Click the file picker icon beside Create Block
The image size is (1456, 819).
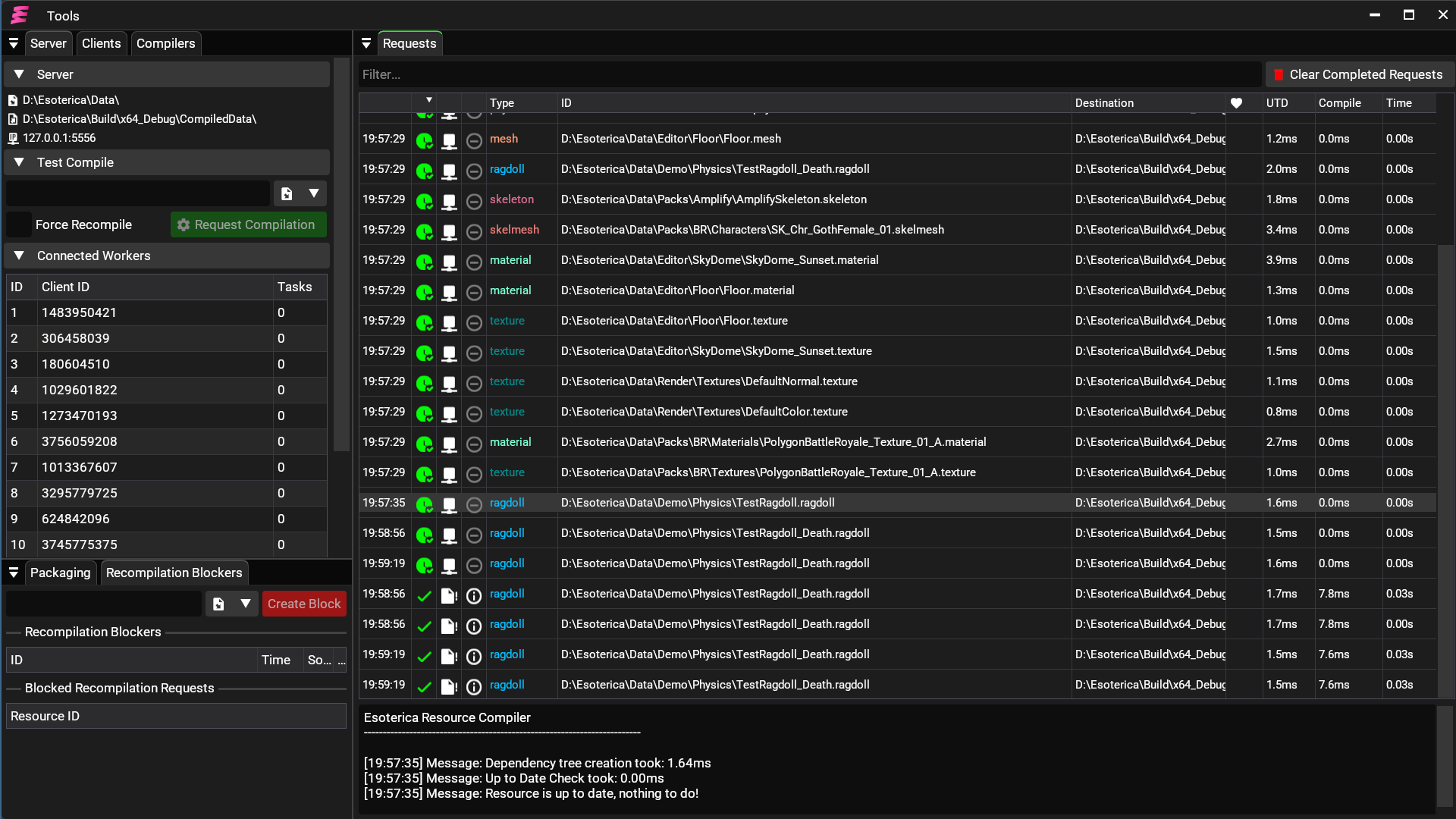point(218,604)
